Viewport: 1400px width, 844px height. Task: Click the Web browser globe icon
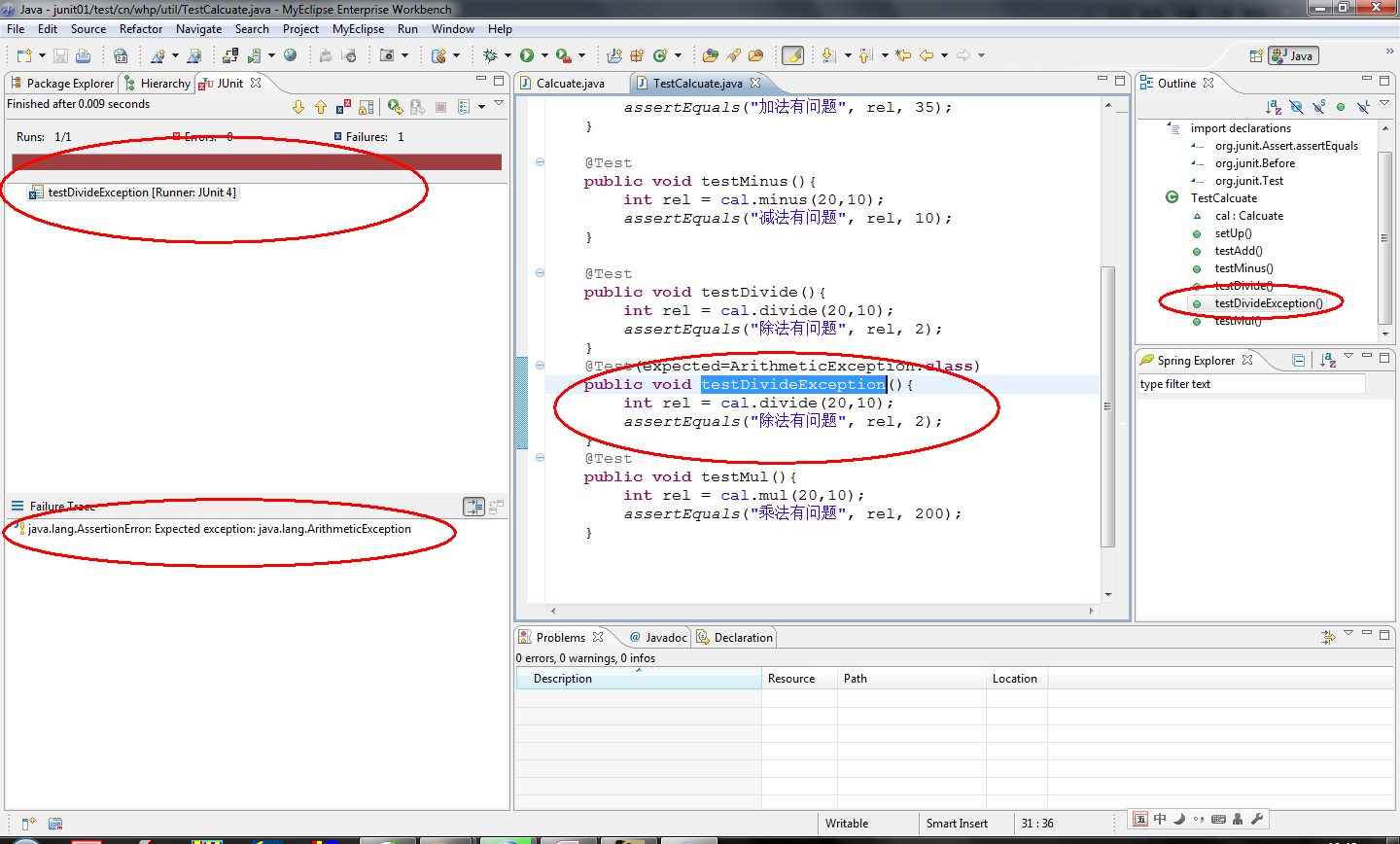tap(290, 55)
